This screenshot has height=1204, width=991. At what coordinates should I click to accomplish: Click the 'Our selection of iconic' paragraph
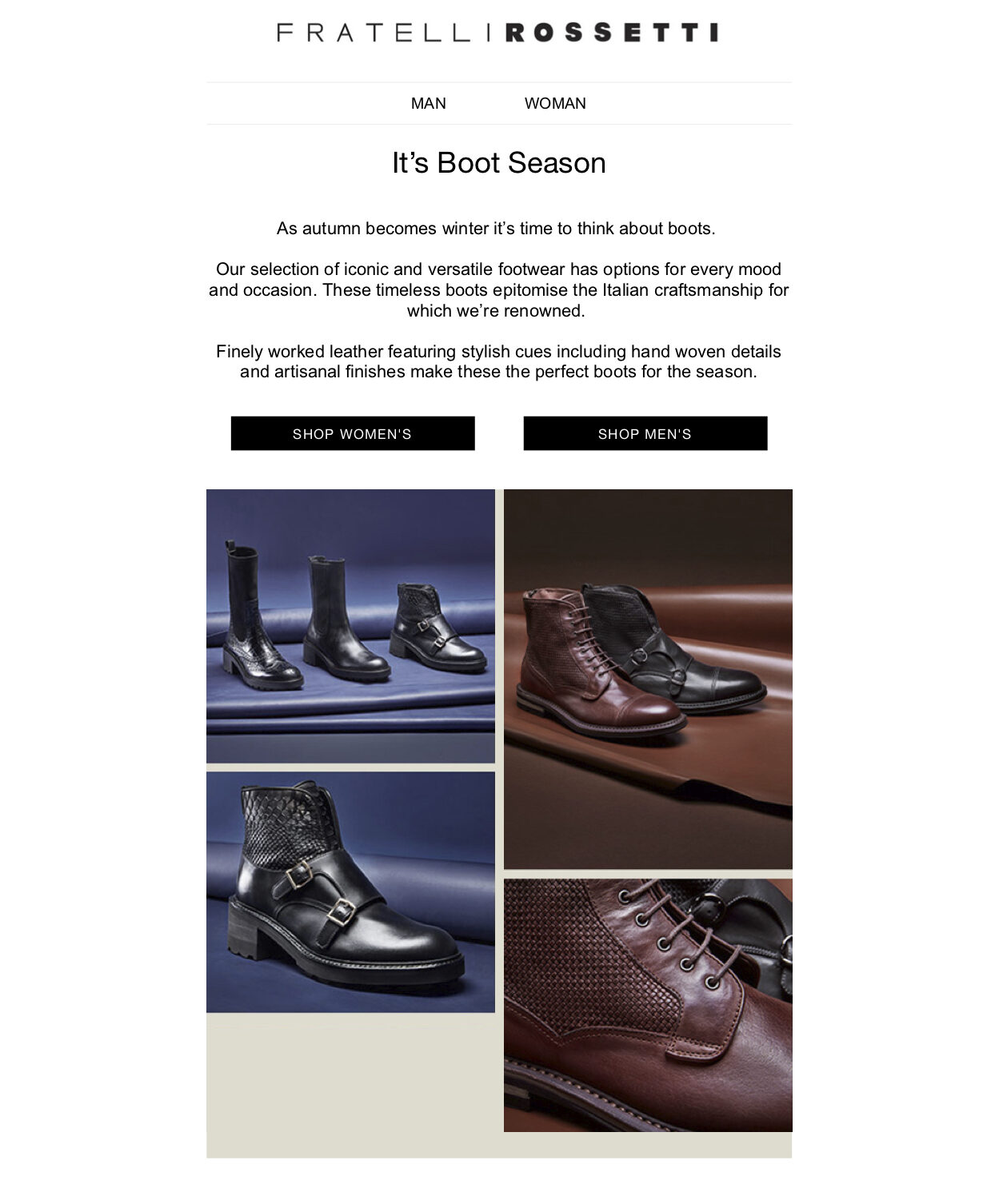pyautogui.click(x=498, y=289)
